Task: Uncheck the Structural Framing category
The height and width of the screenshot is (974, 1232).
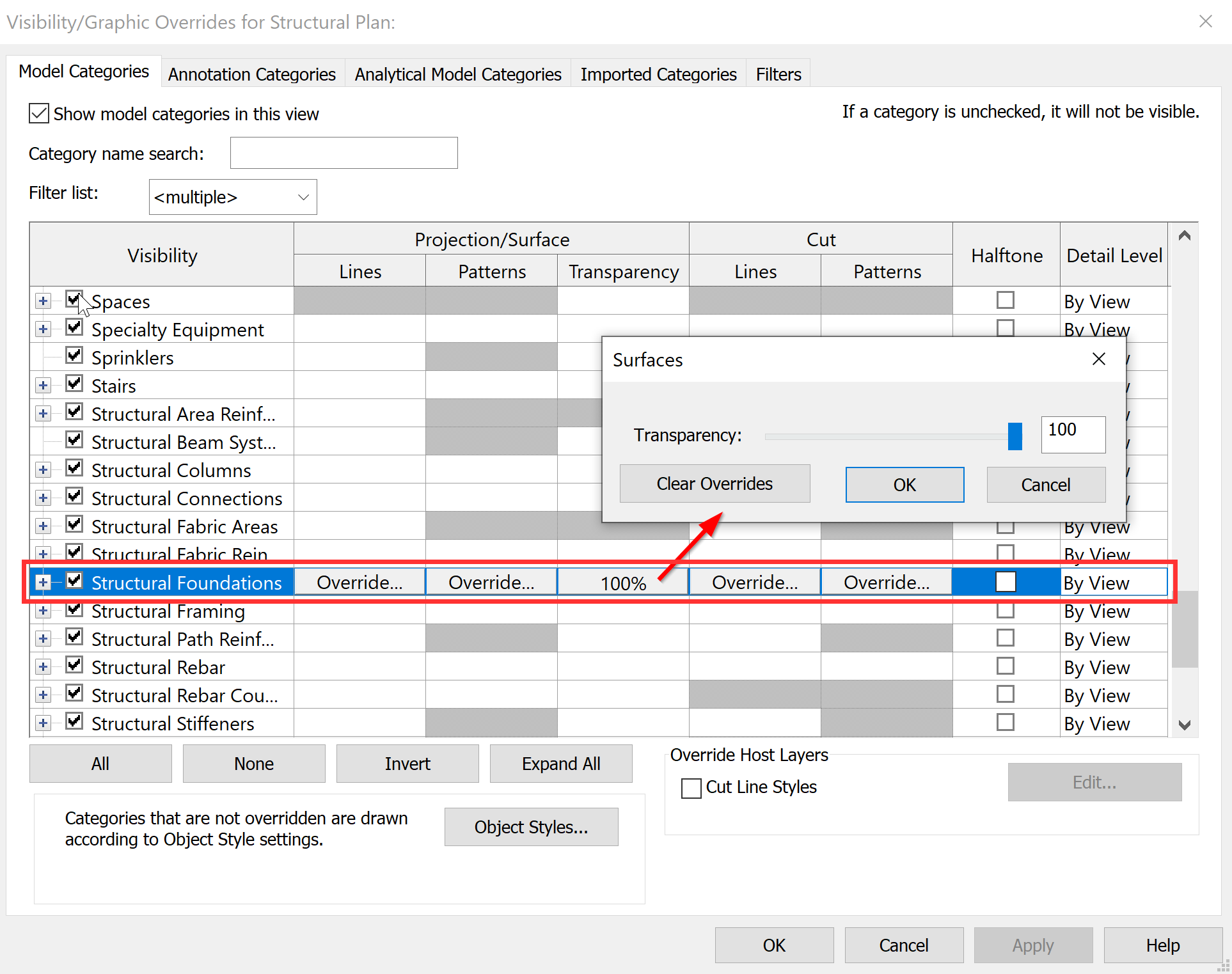Action: click(74, 610)
